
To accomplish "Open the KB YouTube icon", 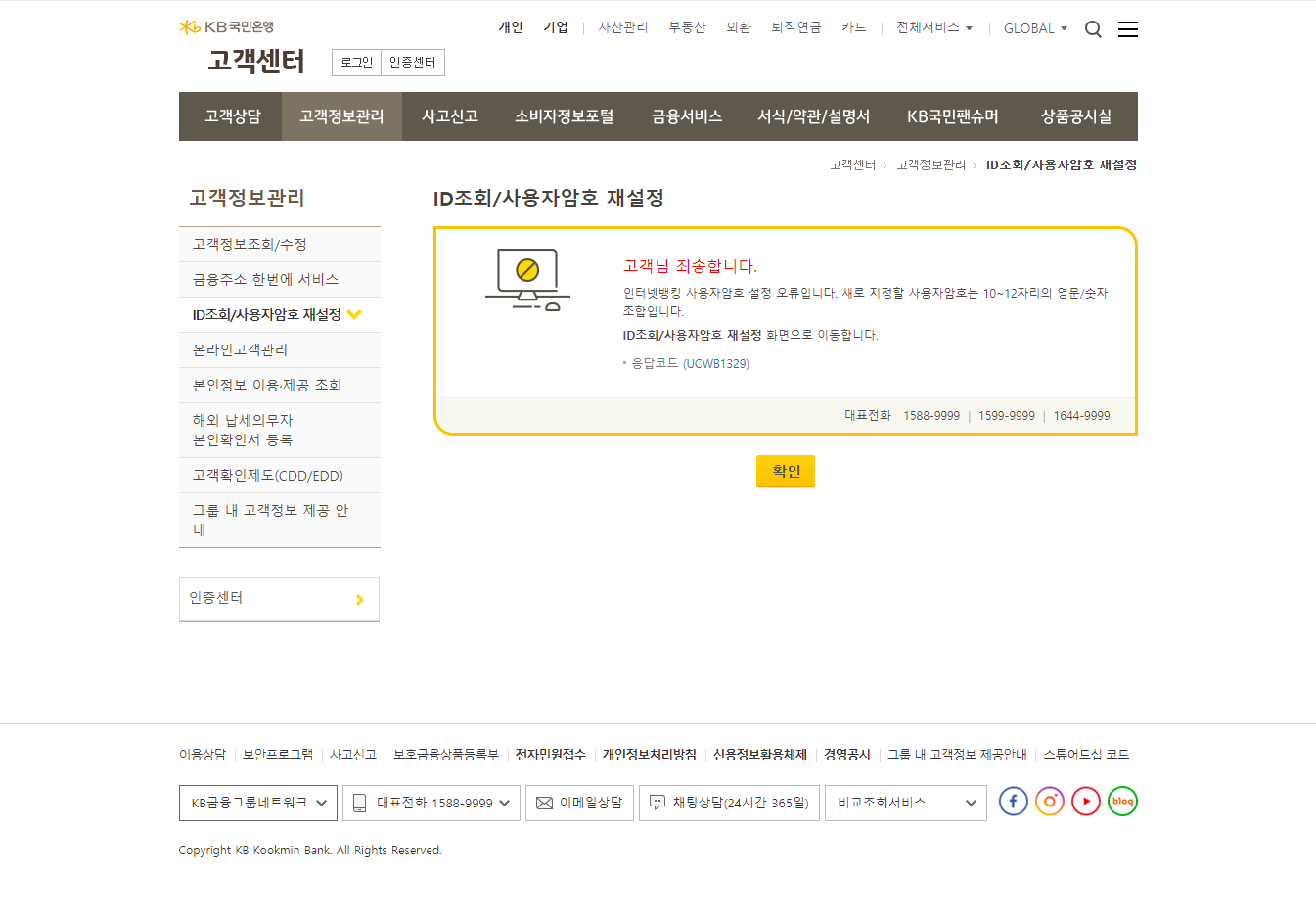I will [1086, 802].
